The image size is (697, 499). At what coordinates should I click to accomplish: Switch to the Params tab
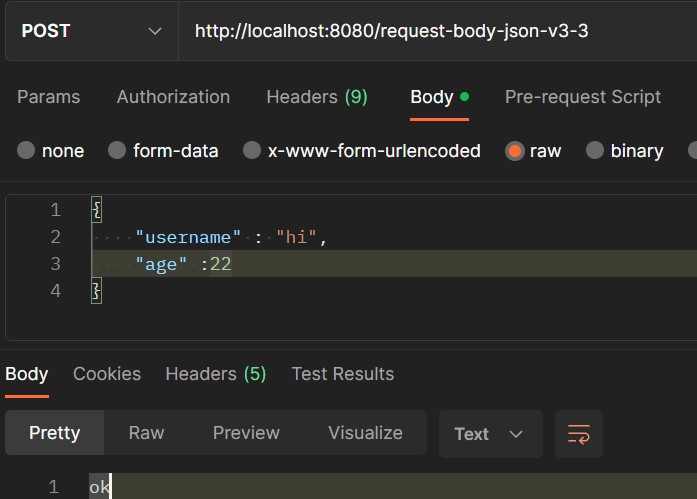tap(48, 97)
